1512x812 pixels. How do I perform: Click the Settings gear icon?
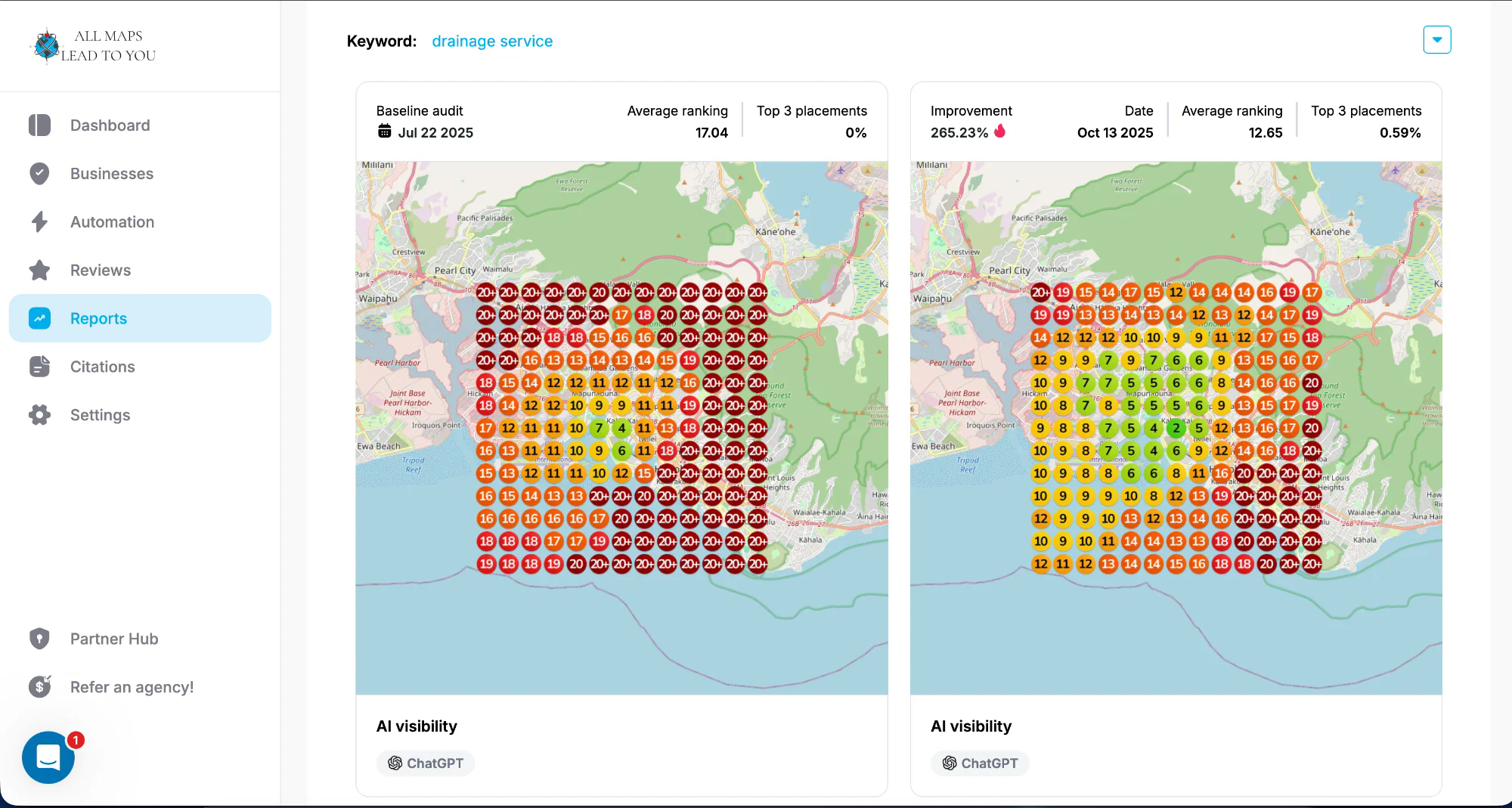coord(39,415)
